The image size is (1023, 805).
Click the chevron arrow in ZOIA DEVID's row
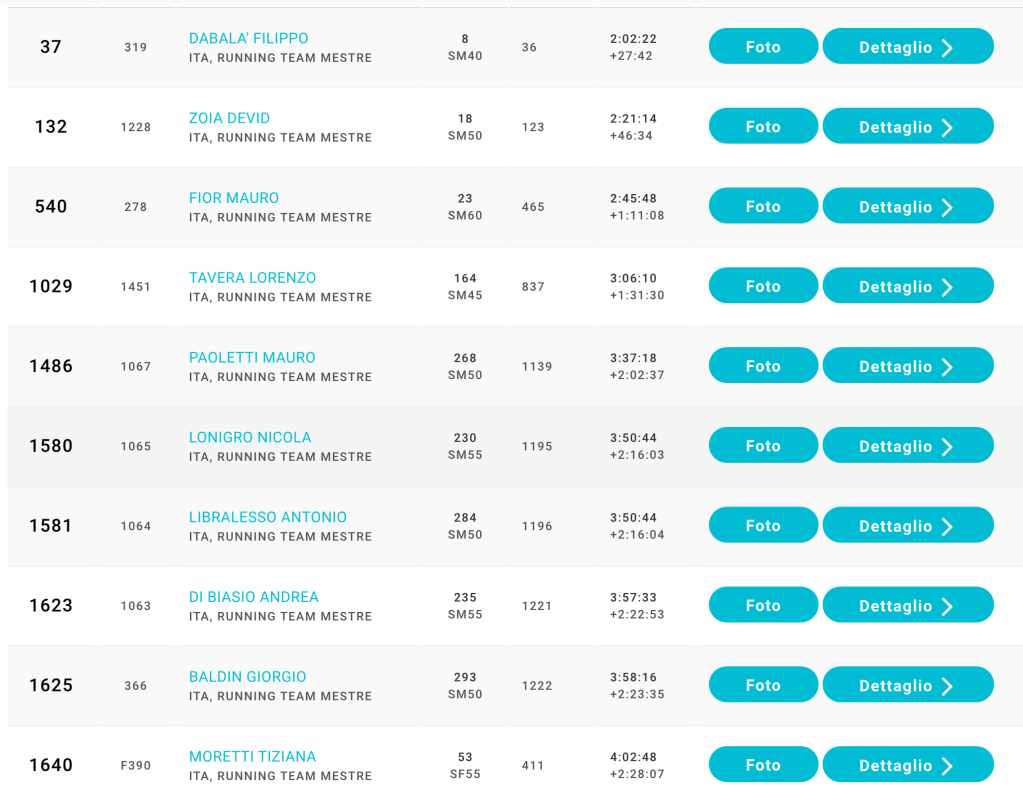click(x=947, y=127)
